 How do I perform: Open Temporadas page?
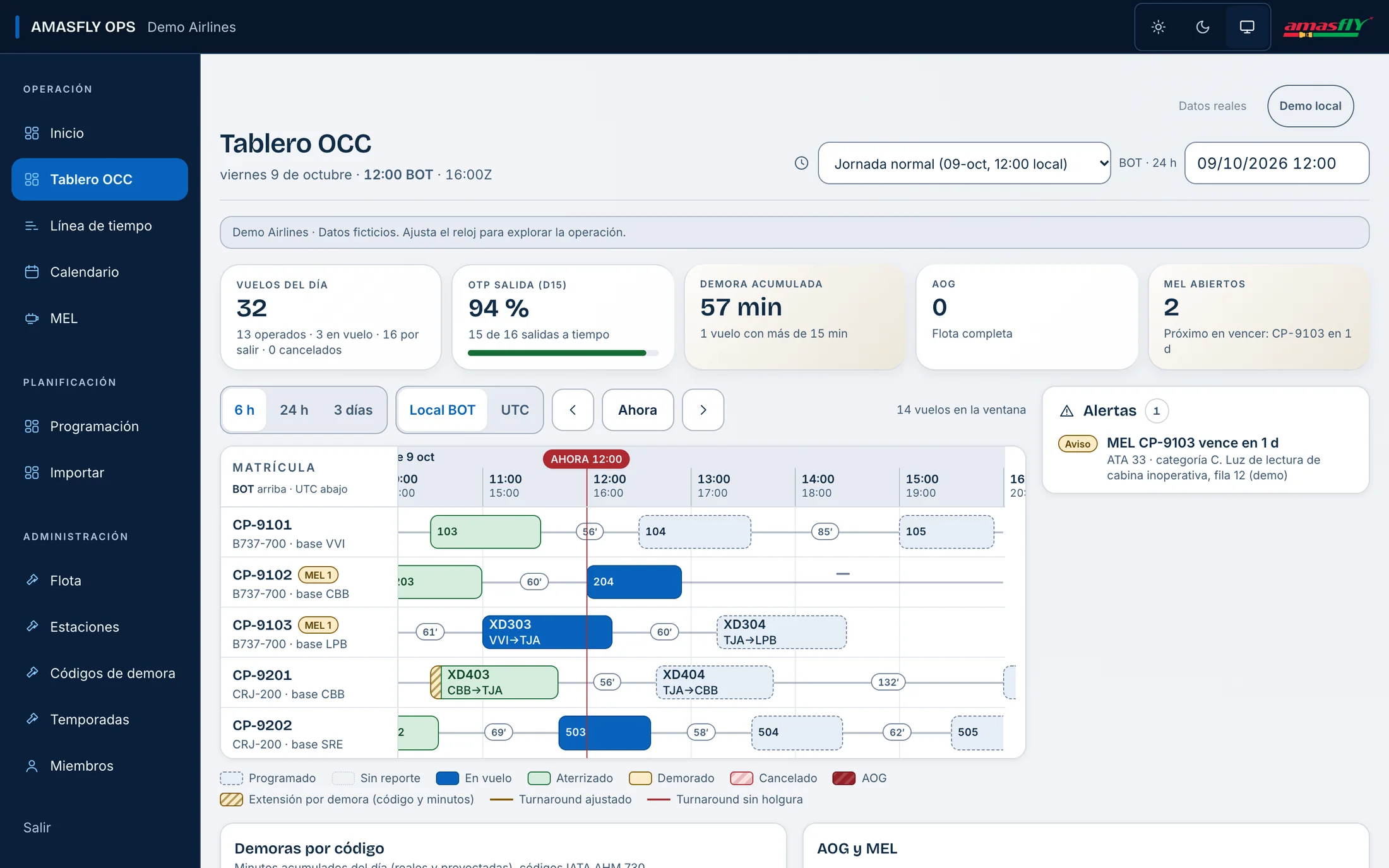click(100, 719)
